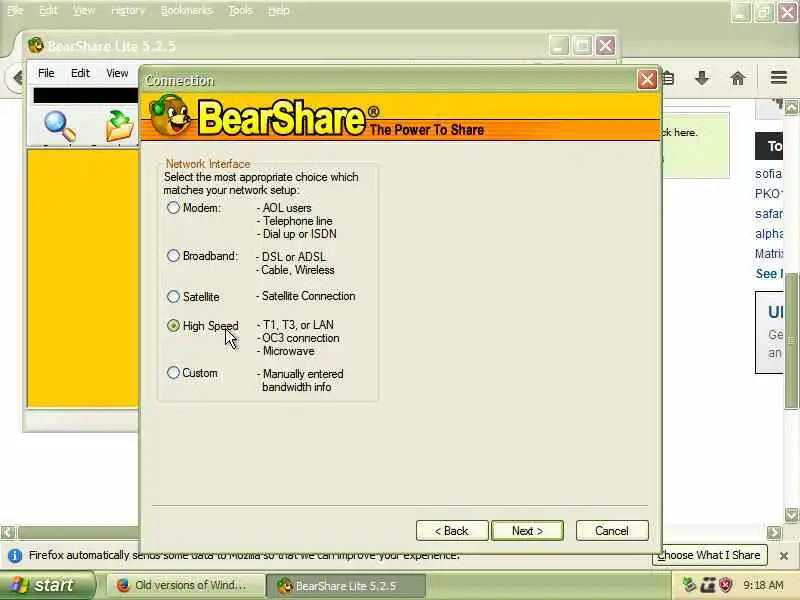Screen dimensions: 800x600
Task: Click the Firefox info notification icon
Action: coord(15,555)
